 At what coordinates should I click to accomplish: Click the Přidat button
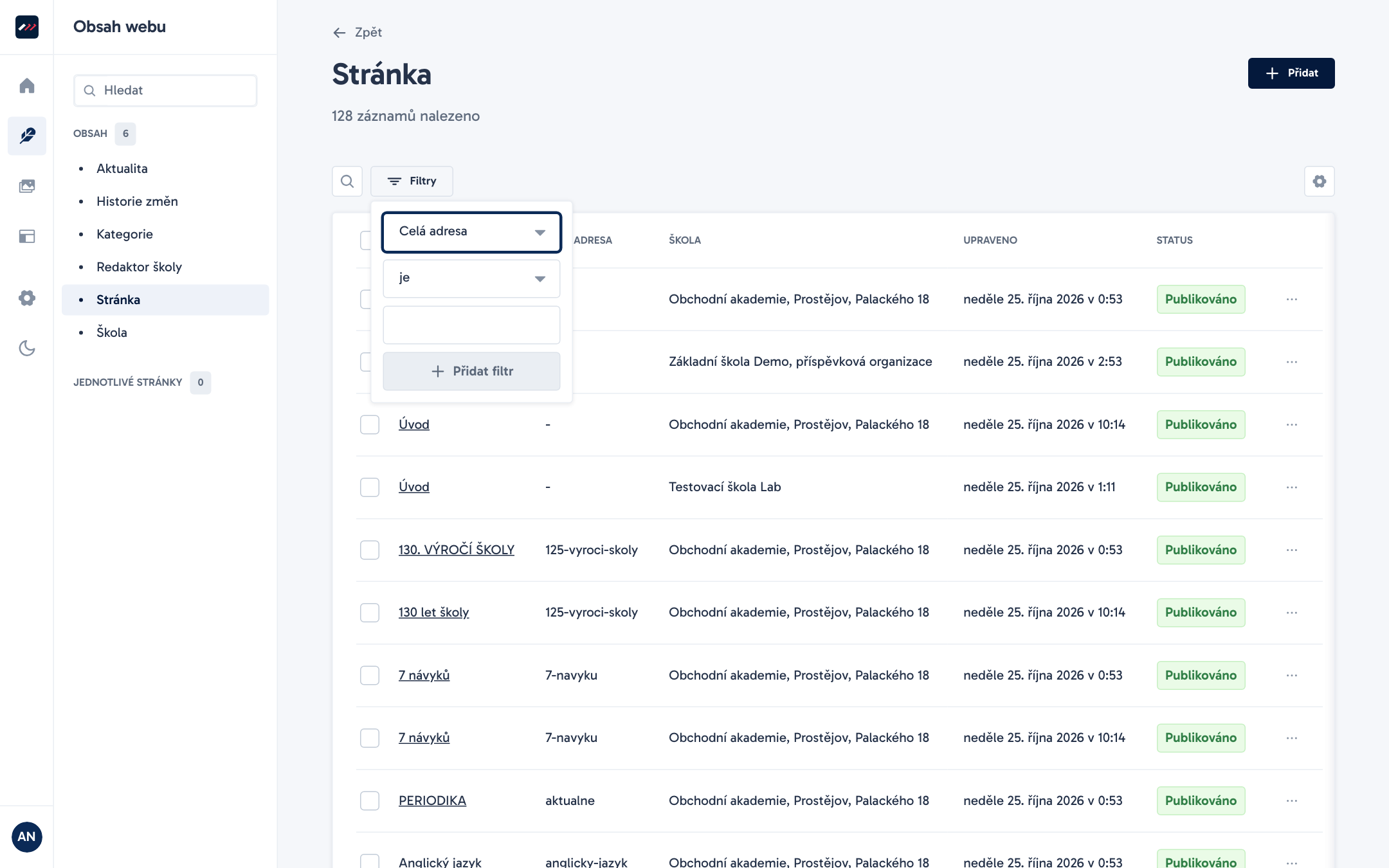(1291, 73)
